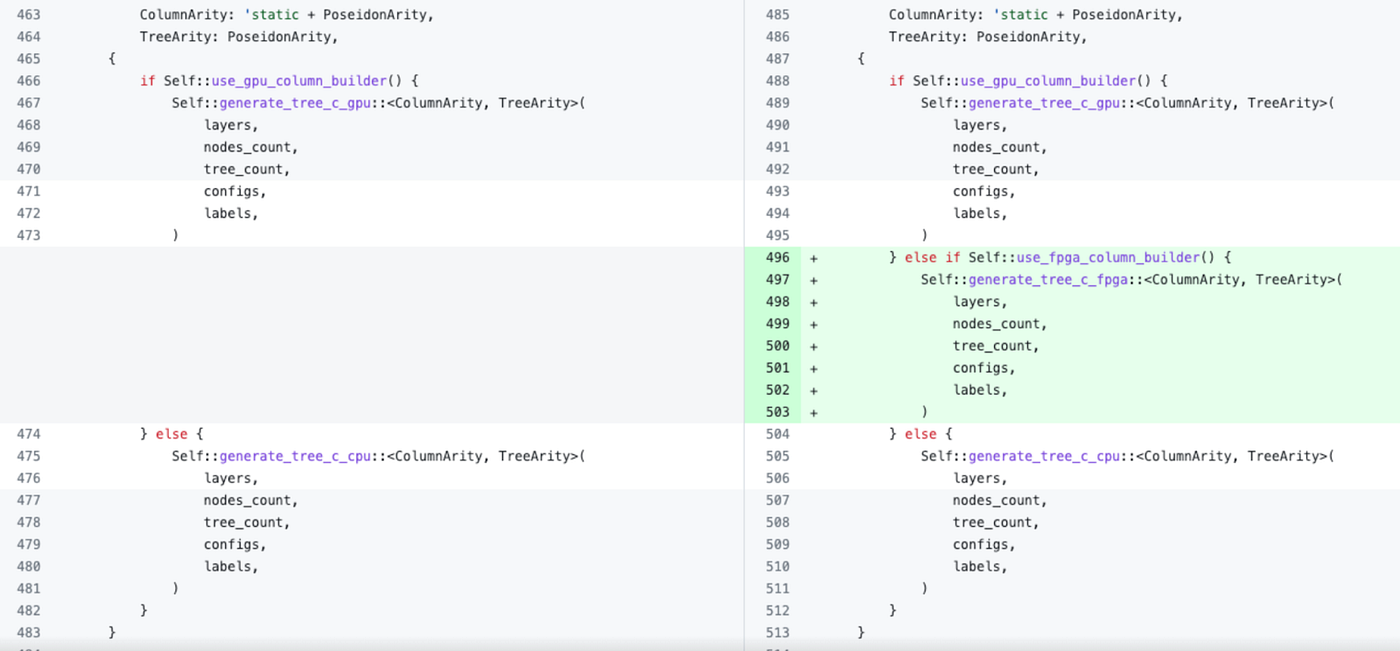Click generate_tree_c_cpu on right line 505
The image size is (1400, 651).
coord(1044,456)
